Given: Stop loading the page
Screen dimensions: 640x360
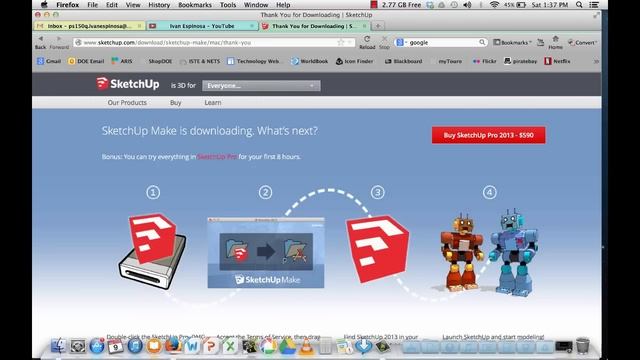Looking at the screenshot, I should [384, 42].
